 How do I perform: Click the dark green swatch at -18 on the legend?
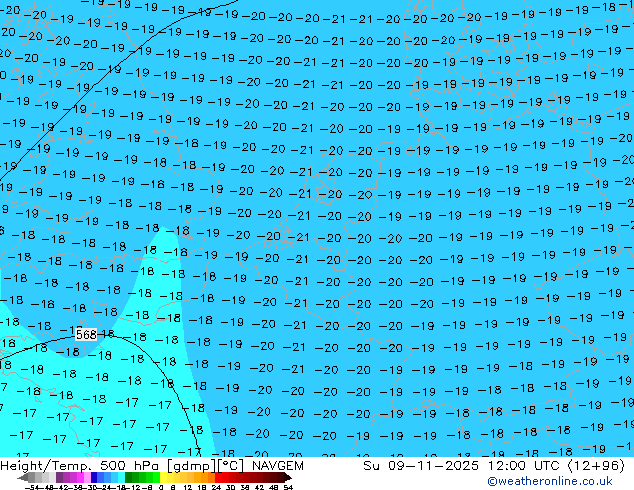[x=129, y=477]
